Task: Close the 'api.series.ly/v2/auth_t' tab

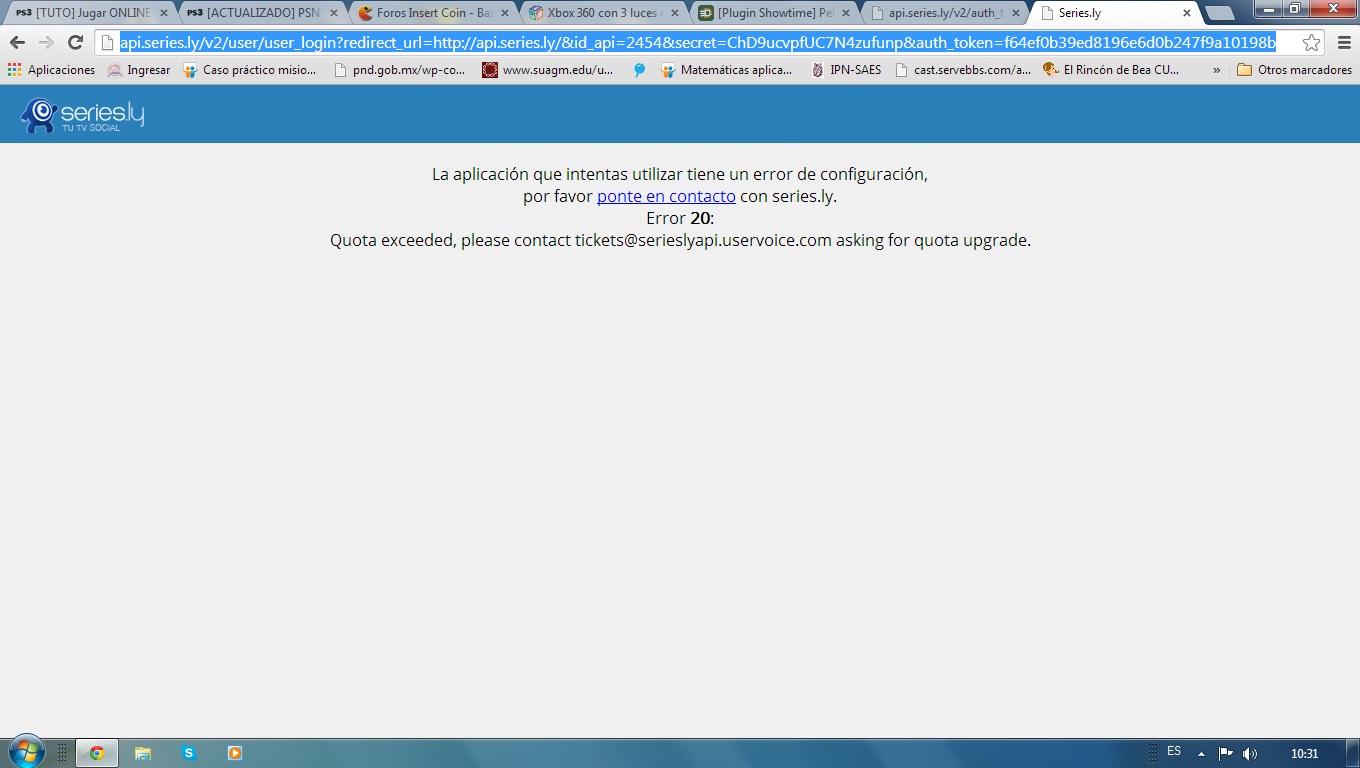Action: (x=1017, y=14)
